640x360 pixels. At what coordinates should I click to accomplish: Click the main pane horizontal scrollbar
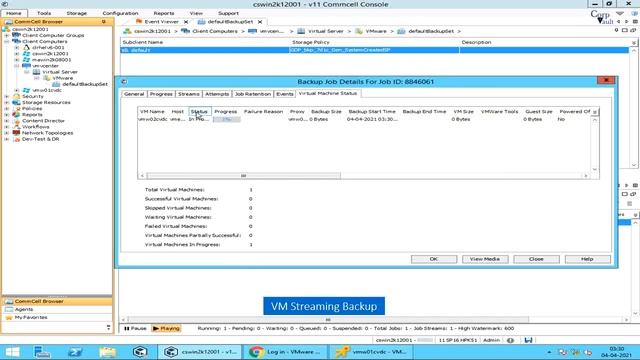coord(328,320)
